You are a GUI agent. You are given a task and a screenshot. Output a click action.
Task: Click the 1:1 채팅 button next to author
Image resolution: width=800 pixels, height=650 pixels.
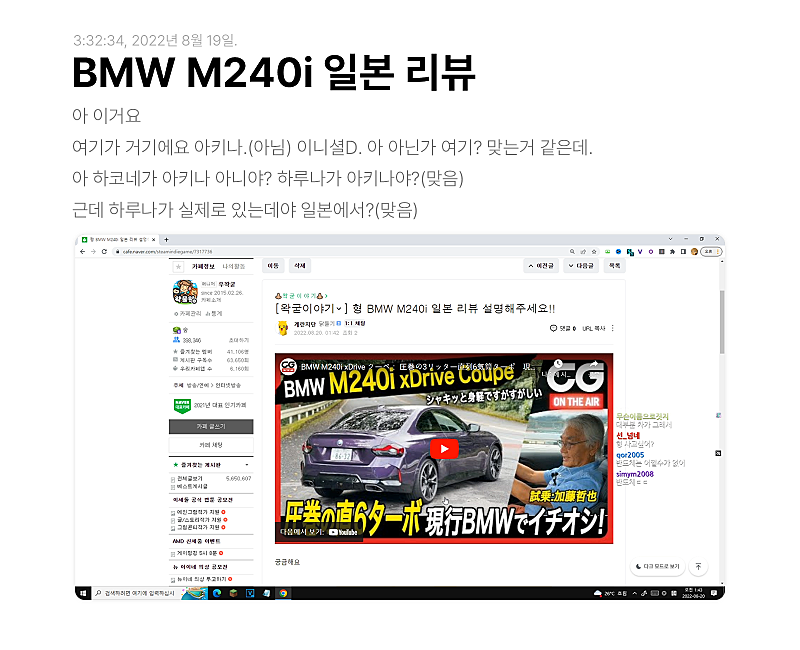click(x=355, y=323)
